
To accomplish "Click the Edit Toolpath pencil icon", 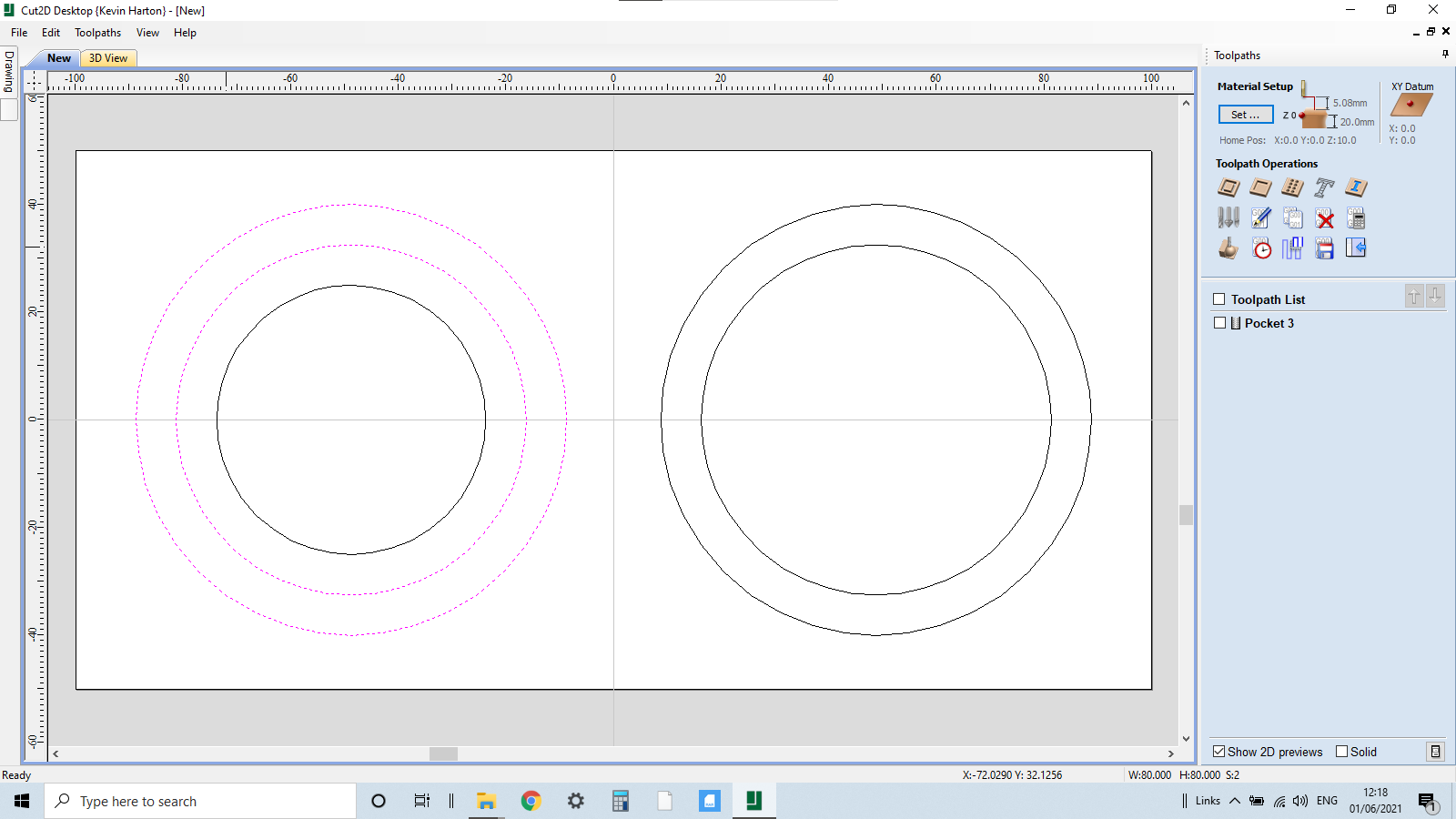I will 1260,218.
